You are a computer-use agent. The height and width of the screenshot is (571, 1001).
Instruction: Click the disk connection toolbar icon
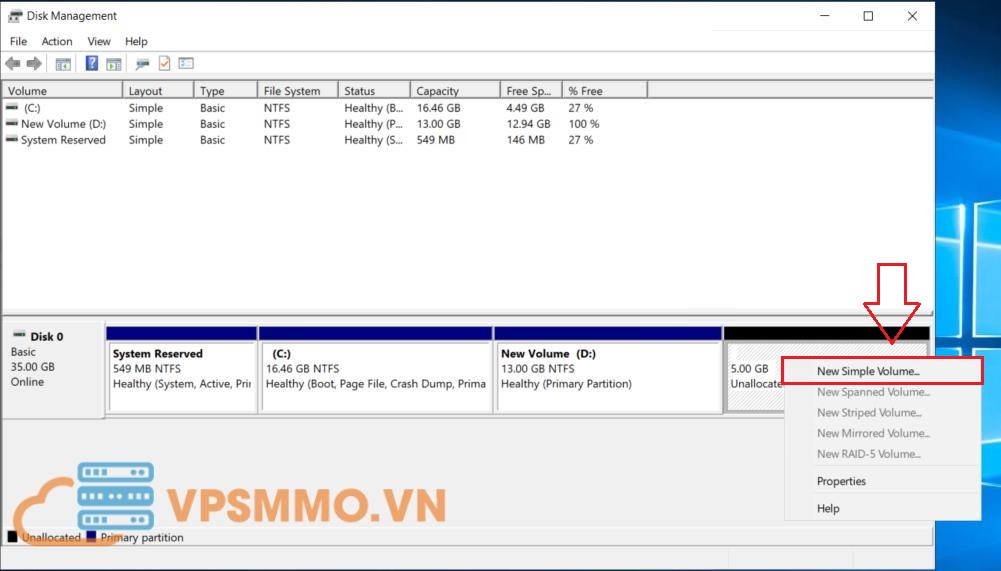142,64
